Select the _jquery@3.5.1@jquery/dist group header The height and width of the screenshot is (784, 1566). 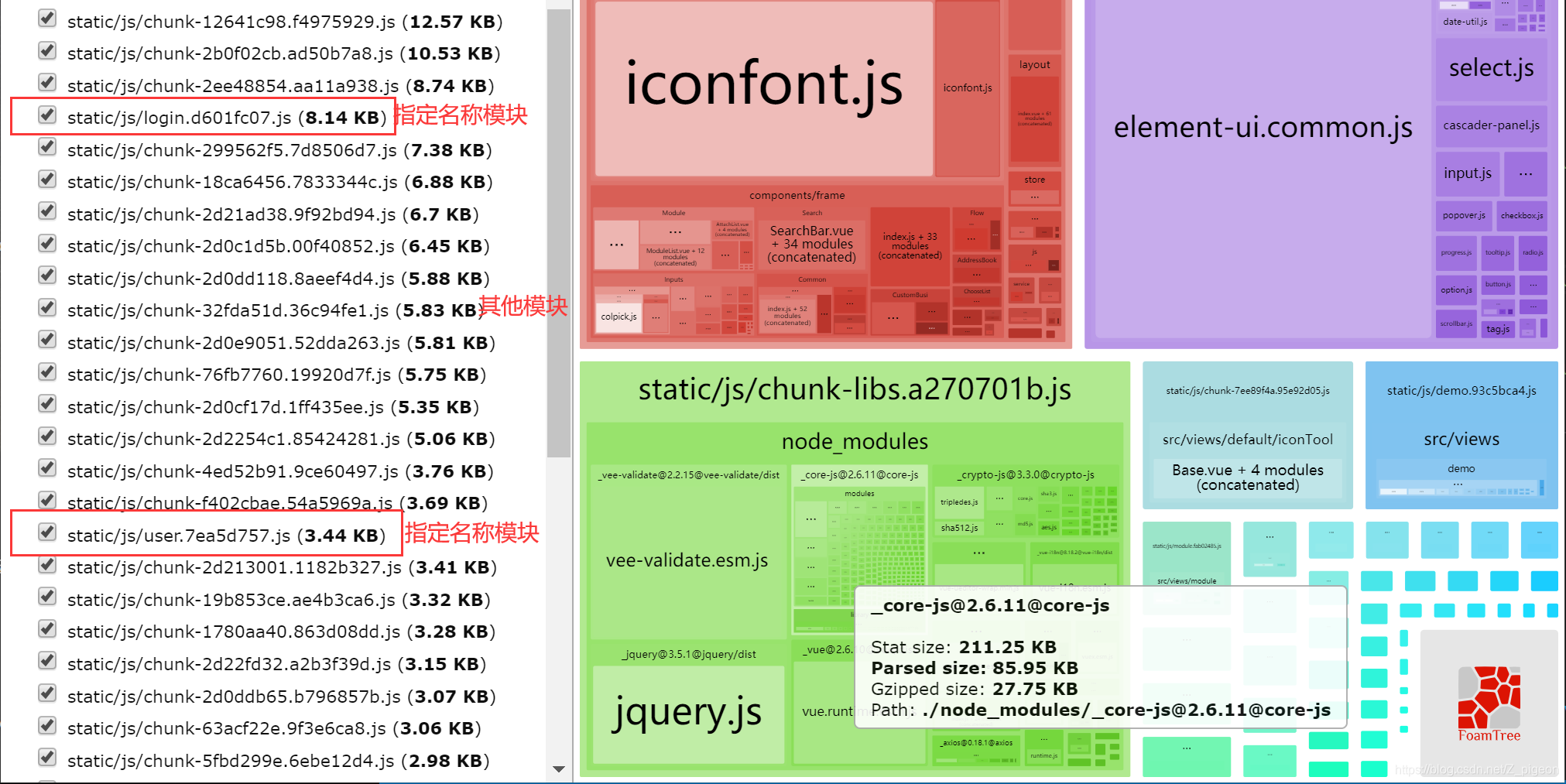689,655
